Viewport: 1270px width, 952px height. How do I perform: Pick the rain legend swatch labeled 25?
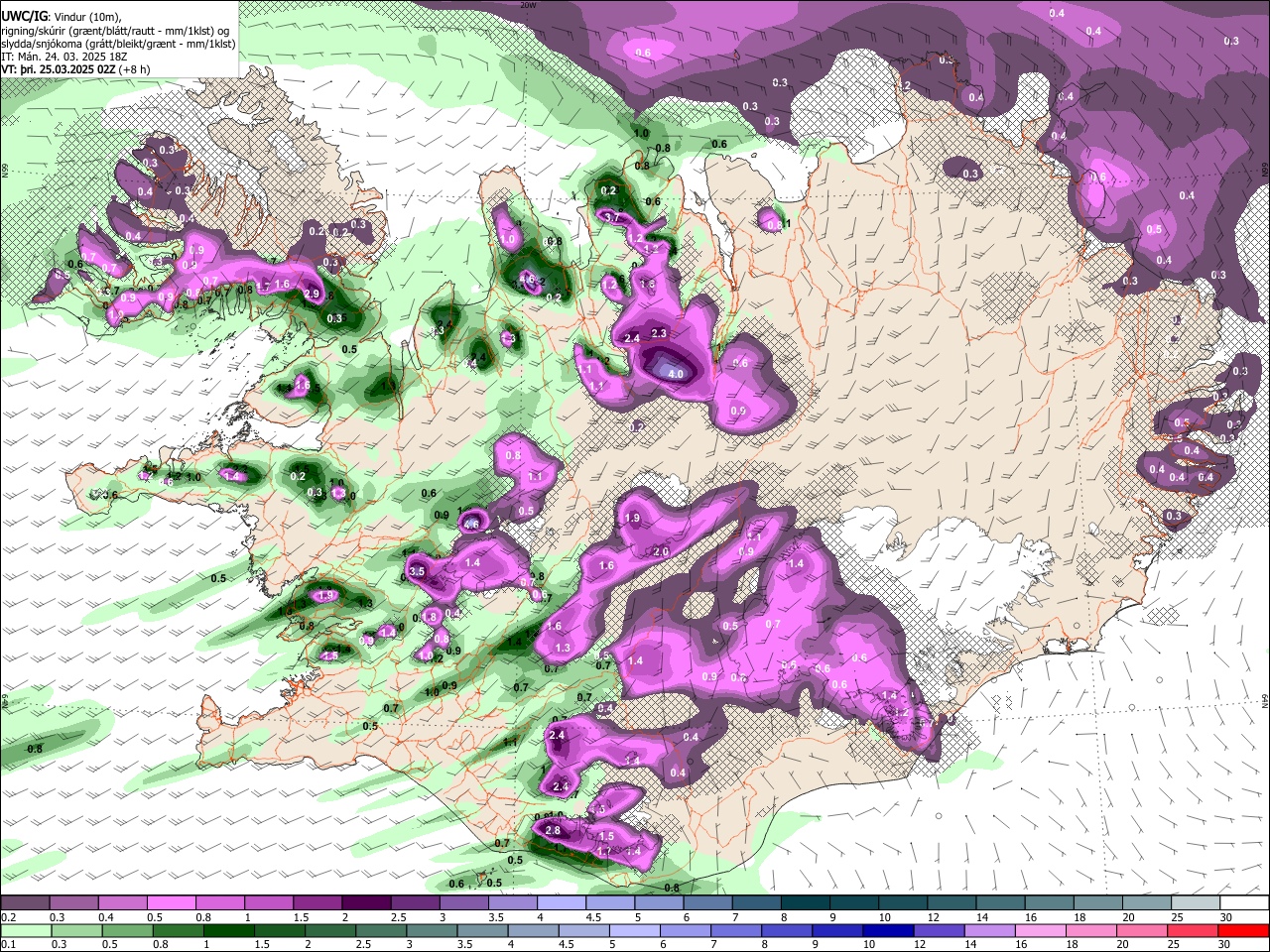pyautogui.click(x=1194, y=931)
